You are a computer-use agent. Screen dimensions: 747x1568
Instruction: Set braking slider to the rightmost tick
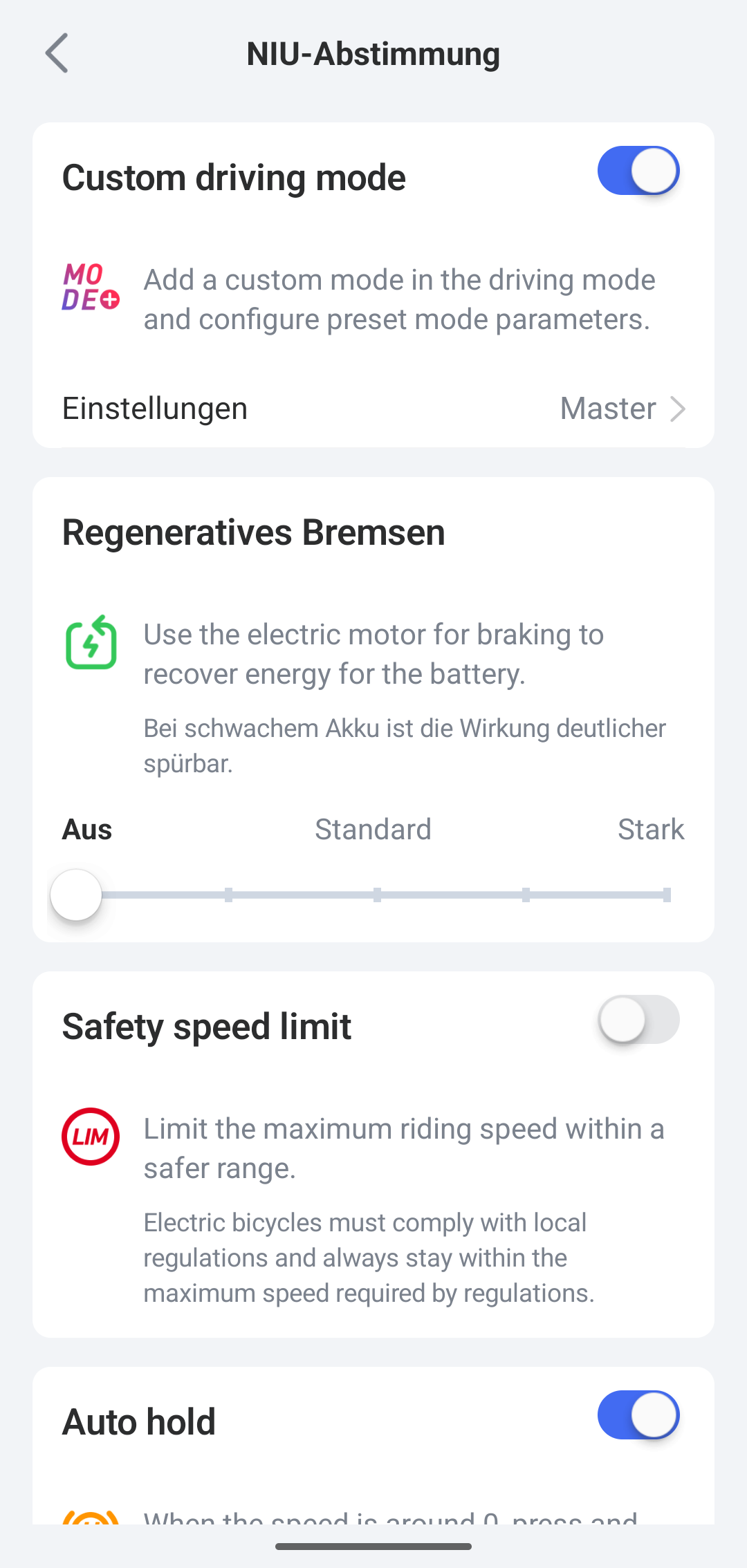667,895
